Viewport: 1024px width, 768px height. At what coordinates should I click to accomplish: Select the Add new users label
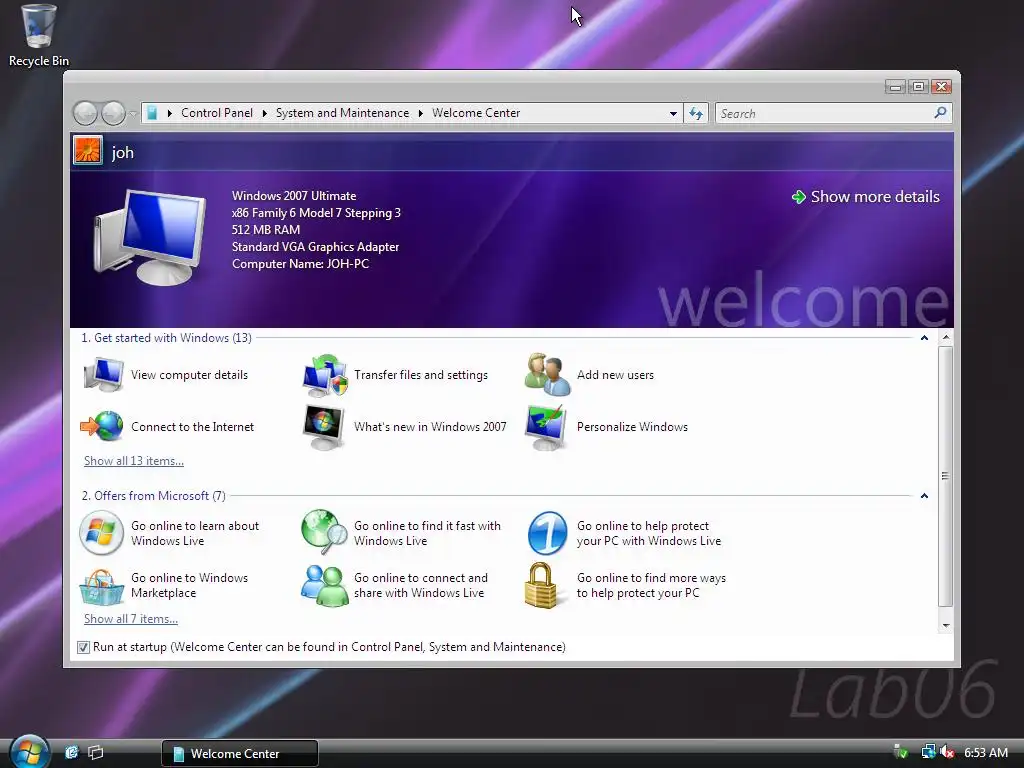pos(615,375)
